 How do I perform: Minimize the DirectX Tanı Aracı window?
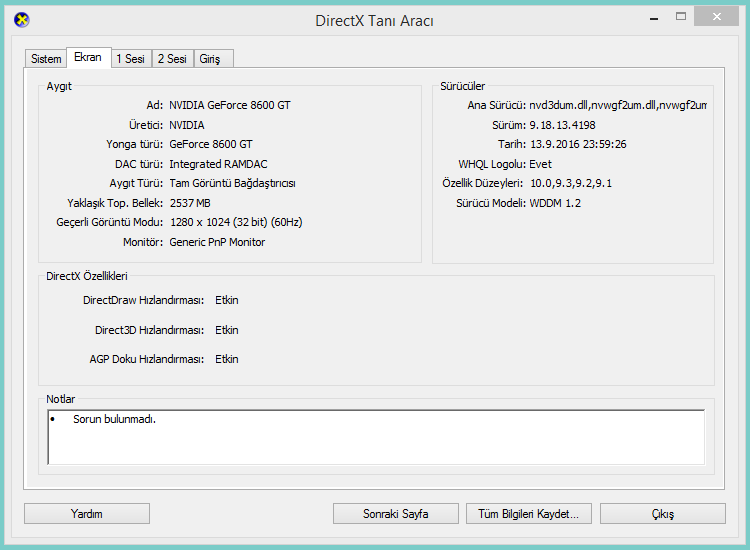point(654,18)
